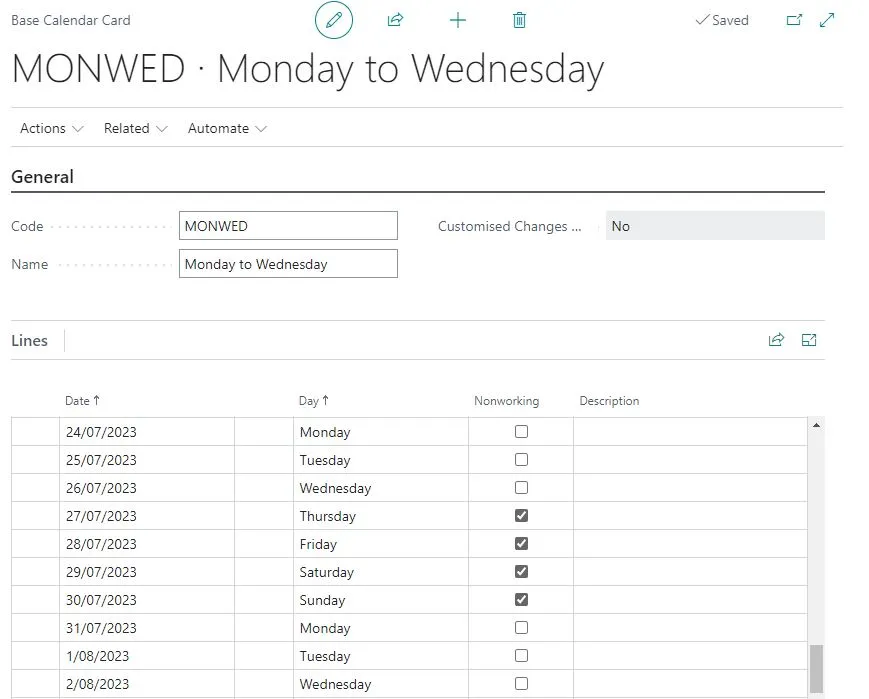Check Nonworking for 24/07/2023 Monday

(x=522, y=431)
